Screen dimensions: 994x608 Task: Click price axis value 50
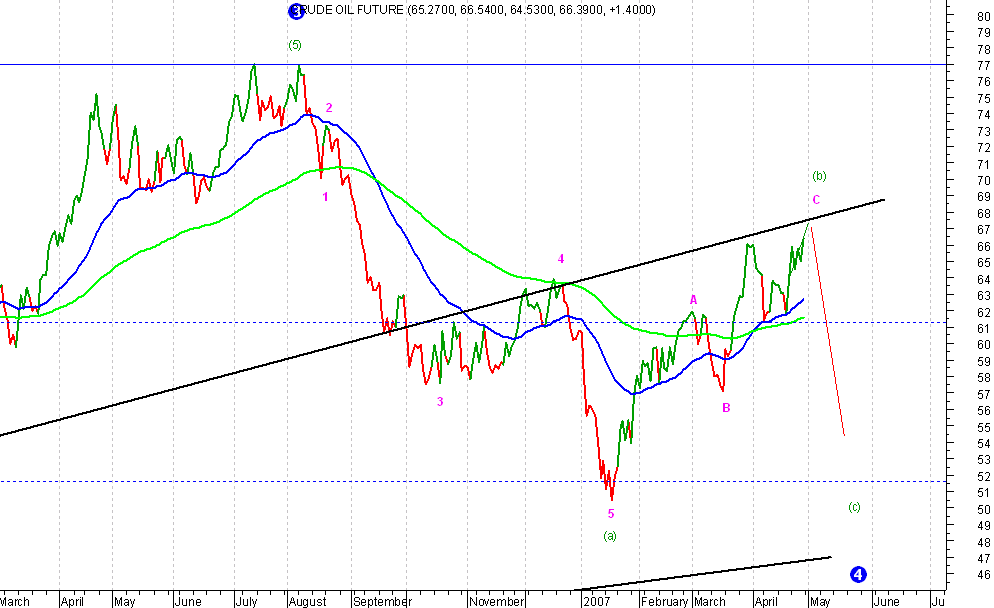tap(984, 509)
